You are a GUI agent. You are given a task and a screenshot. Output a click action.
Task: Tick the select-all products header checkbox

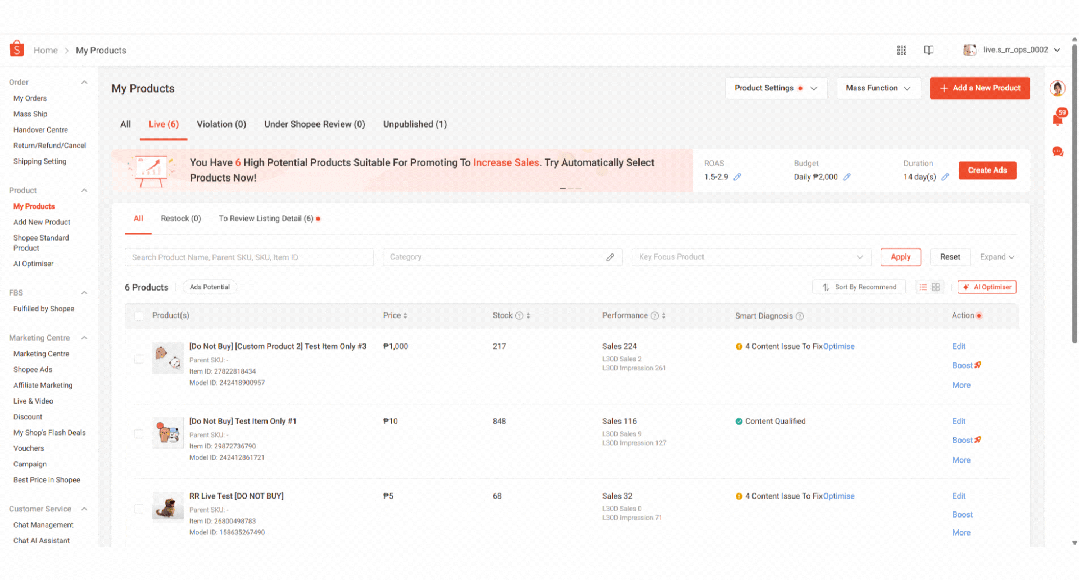coord(138,316)
